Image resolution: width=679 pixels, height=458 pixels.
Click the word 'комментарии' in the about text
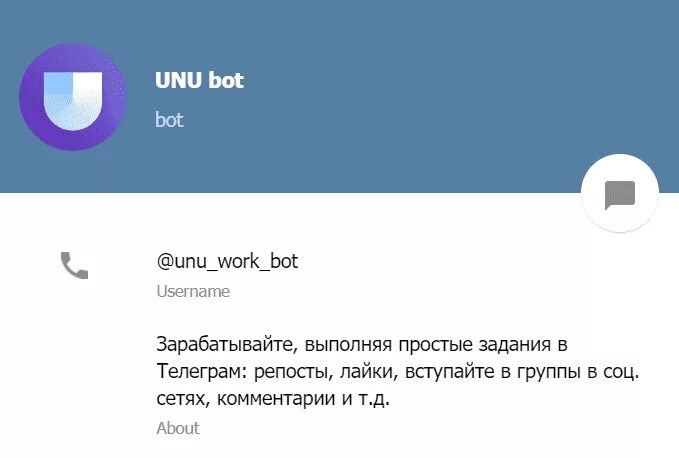point(275,398)
